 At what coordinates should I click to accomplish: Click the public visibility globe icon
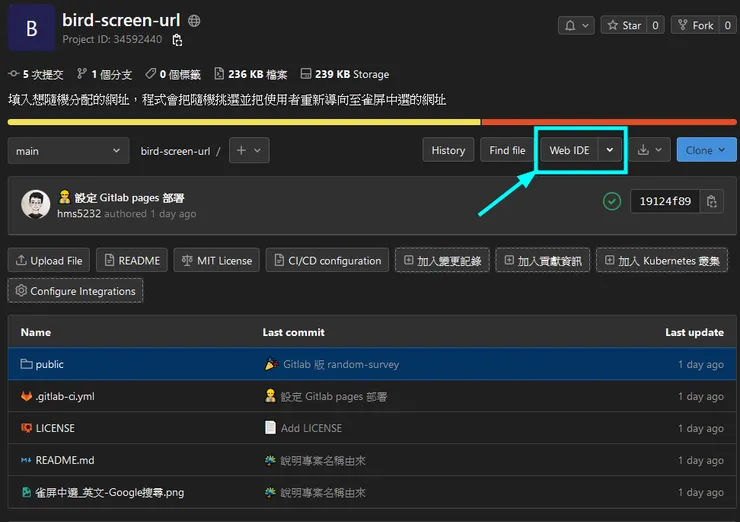(194, 21)
